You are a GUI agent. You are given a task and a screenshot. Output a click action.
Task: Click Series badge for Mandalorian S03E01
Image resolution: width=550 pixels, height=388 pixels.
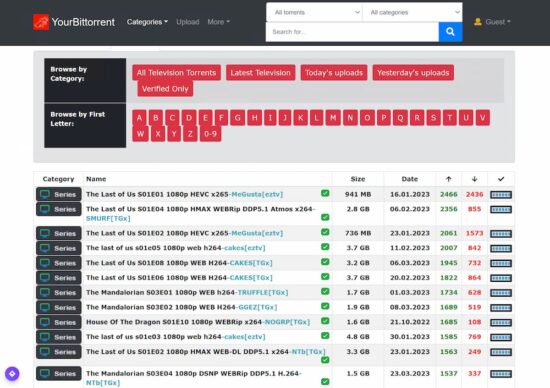point(59,293)
